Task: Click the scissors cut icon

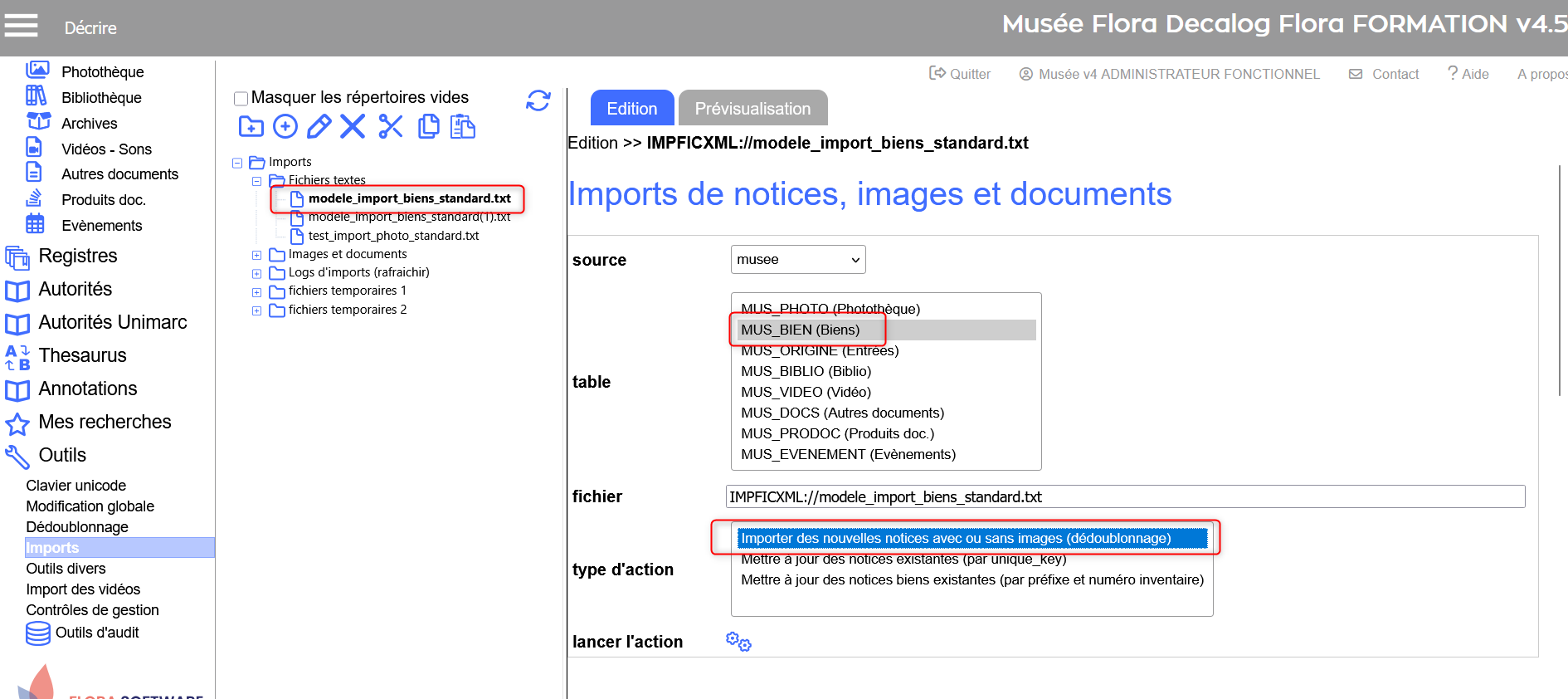Action: [x=391, y=126]
